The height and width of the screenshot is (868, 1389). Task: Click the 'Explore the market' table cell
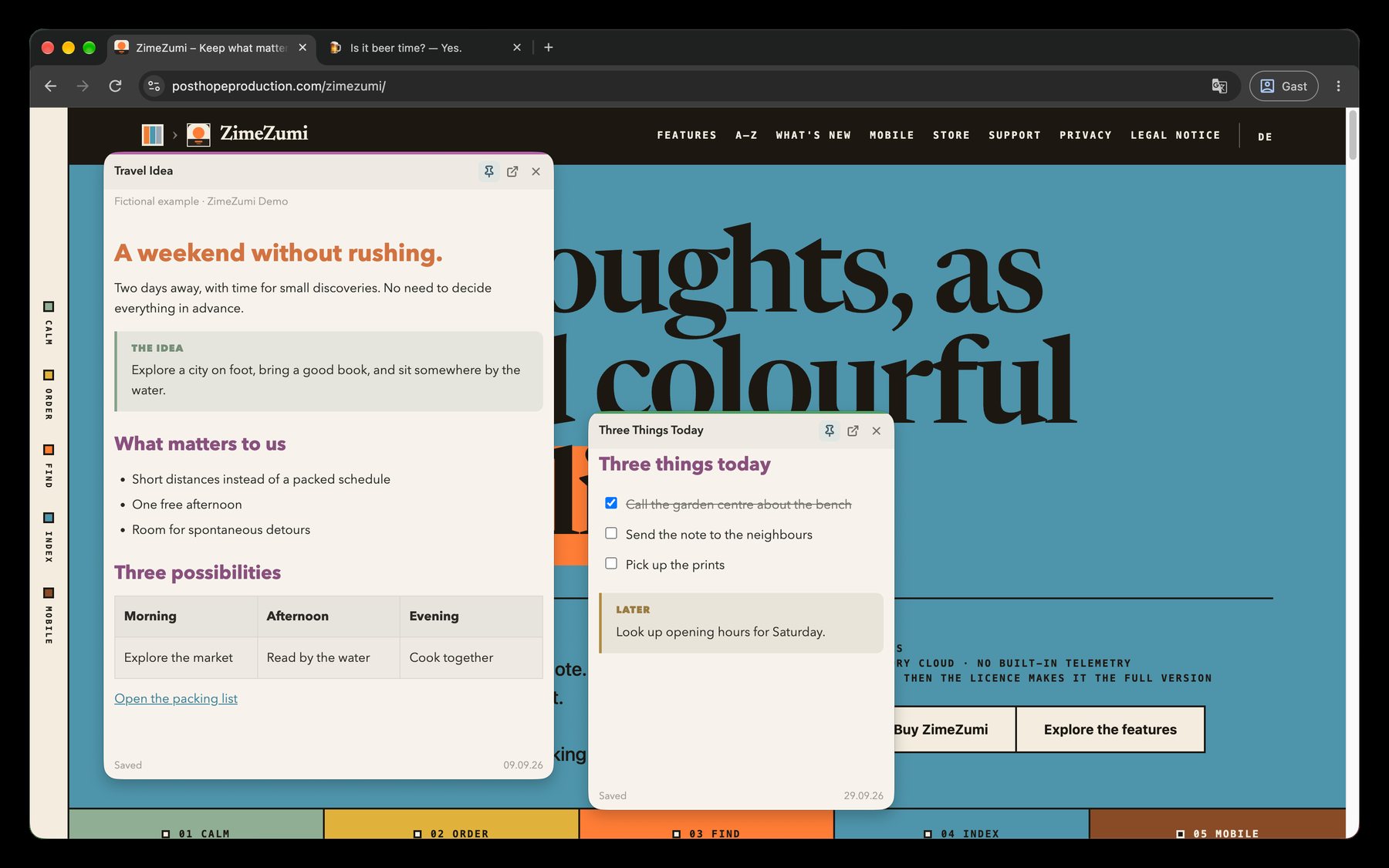tap(186, 657)
